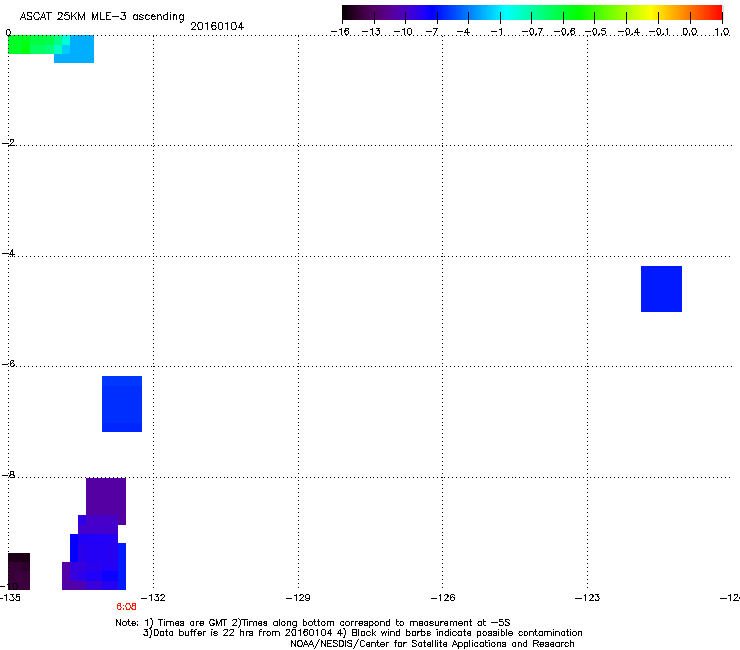
Task: Click the date label 20160104
Action: (x=217, y=26)
